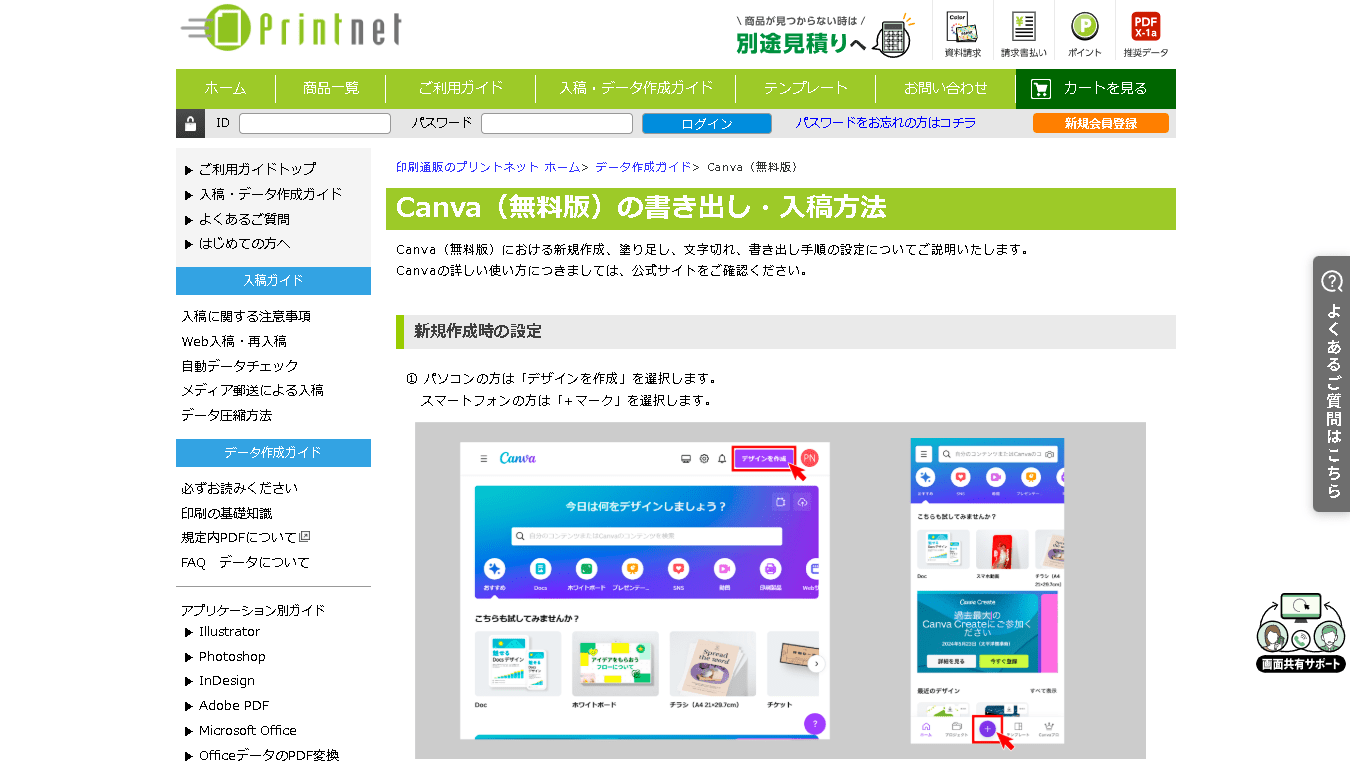The height and width of the screenshot is (768, 1350).
Task: Click the 入稿ガイド sidebar header
Action: tap(273, 281)
